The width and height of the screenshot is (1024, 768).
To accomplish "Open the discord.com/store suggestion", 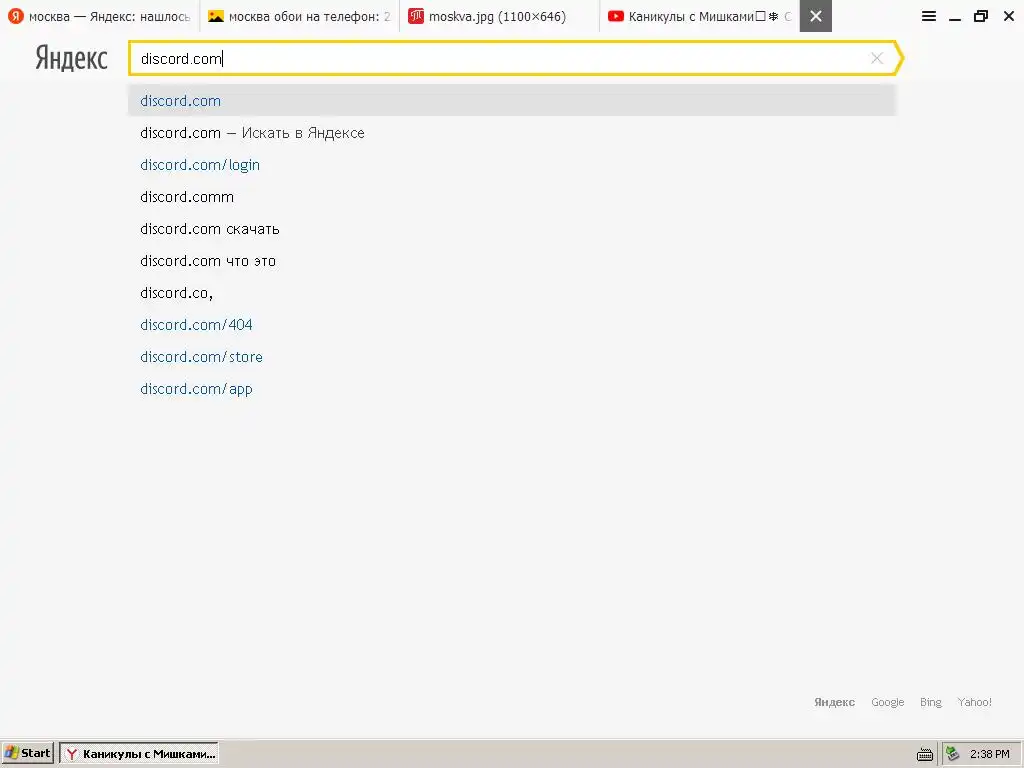I will click(x=512, y=357).
